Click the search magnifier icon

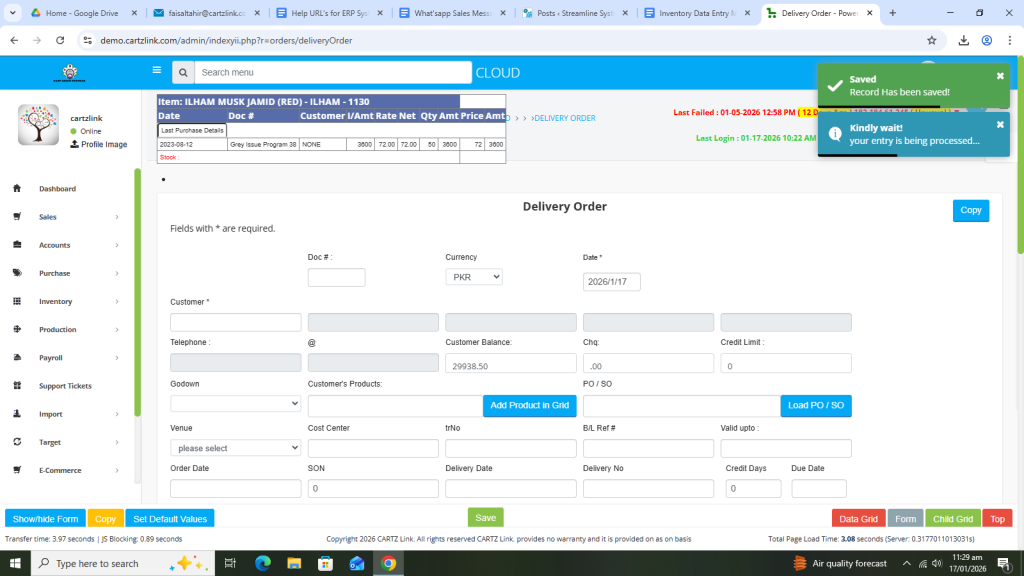point(182,73)
